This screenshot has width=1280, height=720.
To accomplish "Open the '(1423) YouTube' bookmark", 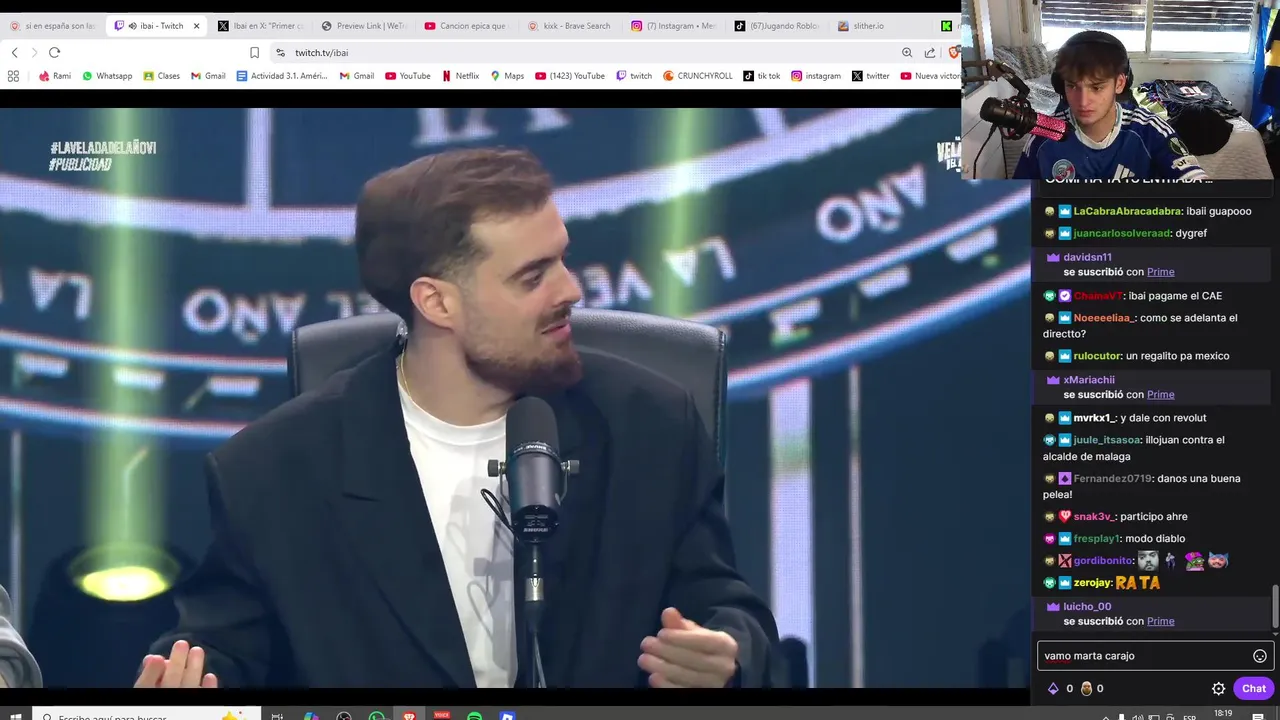I will tap(570, 76).
